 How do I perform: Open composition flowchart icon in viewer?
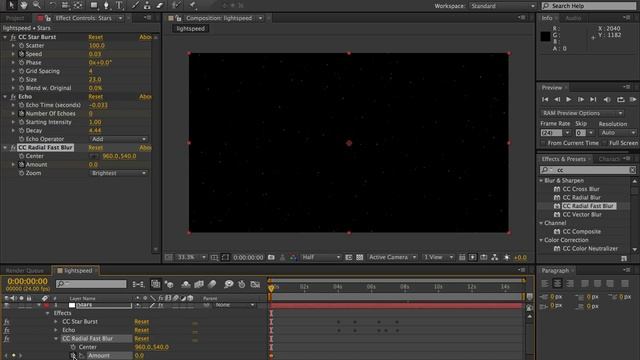pyautogui.click(x=495, y=257)
